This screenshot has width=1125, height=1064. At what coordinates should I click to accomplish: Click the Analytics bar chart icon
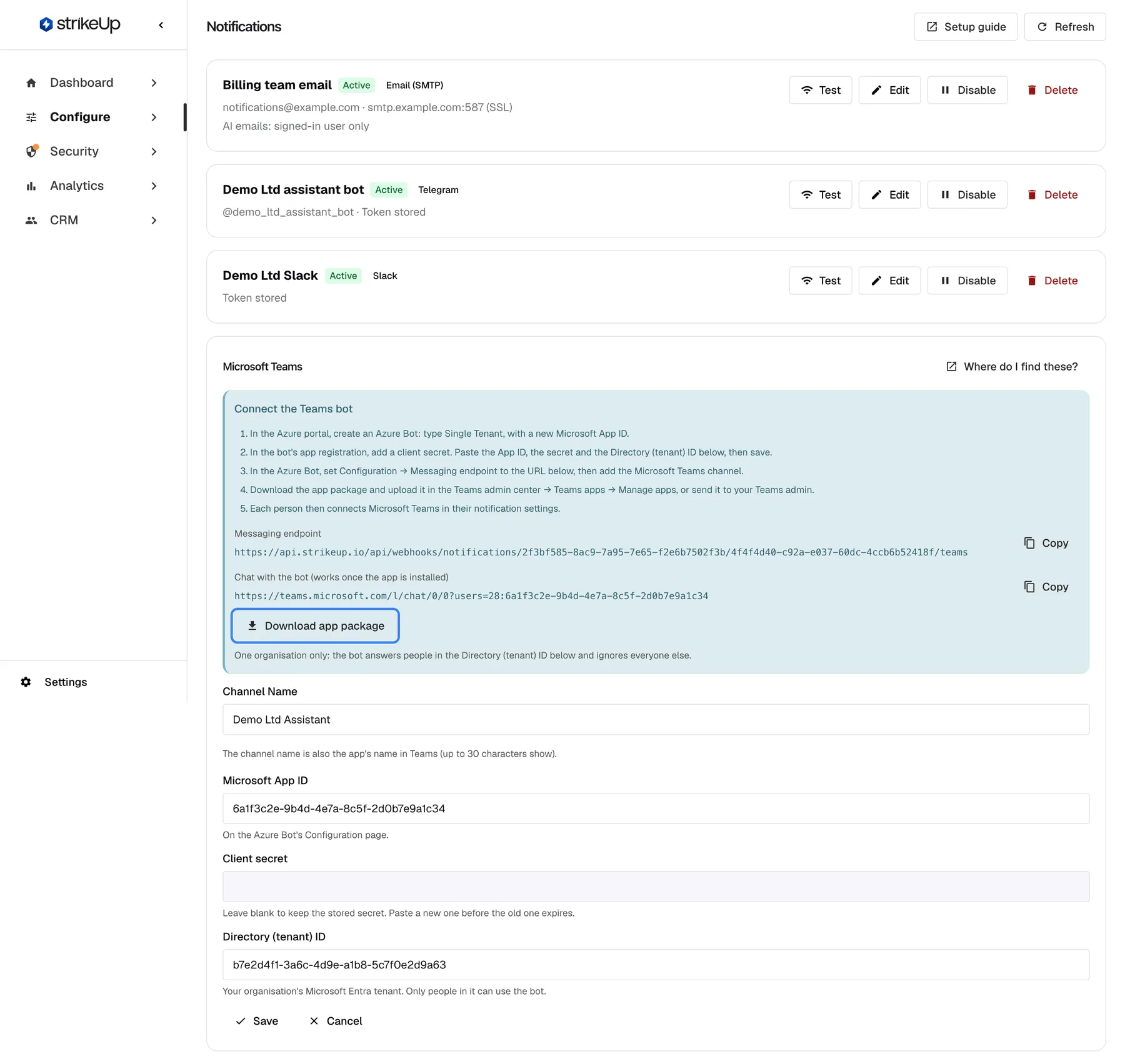coord(31,186)
